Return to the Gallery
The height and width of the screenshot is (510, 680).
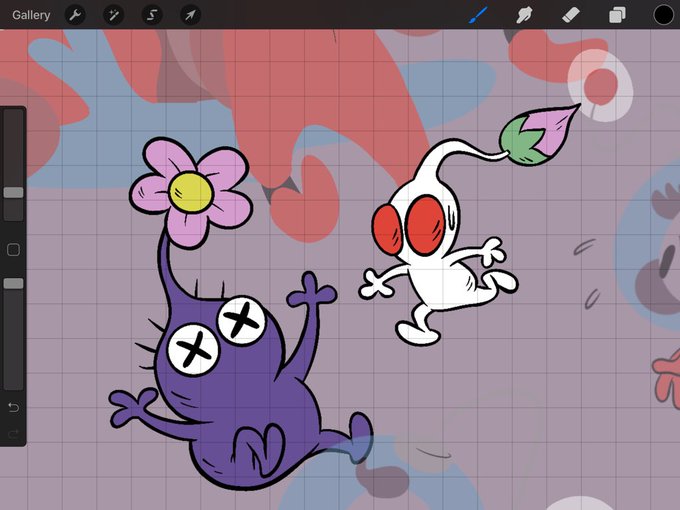click(x=31, y=15)
